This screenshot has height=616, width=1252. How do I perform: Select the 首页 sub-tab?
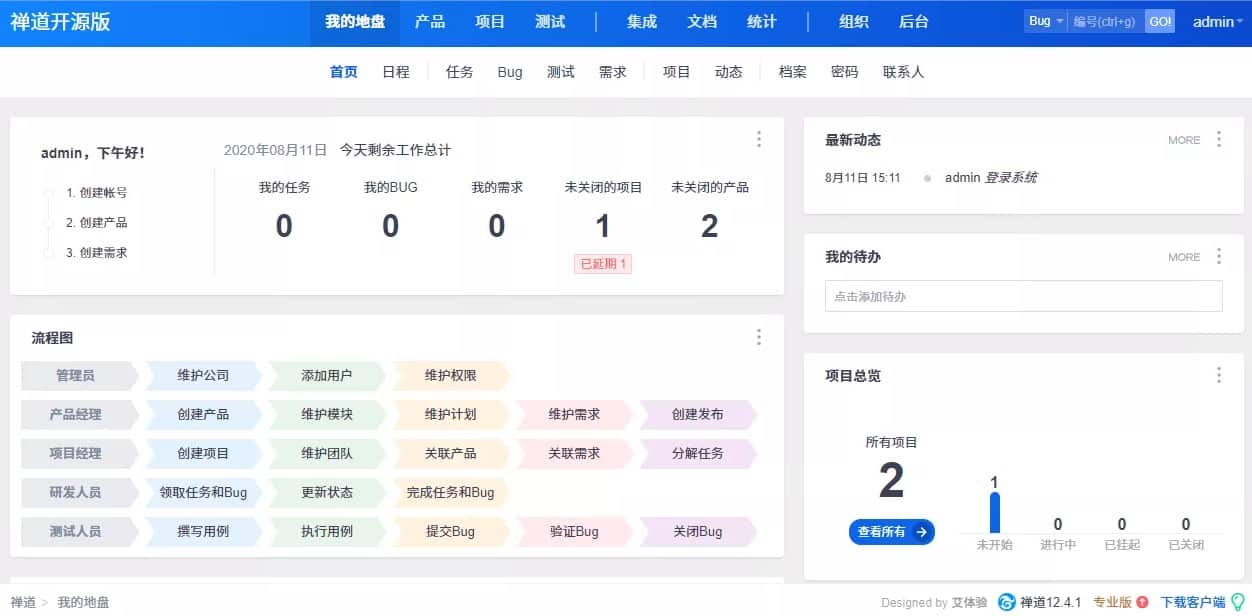[x=344, y=72]
